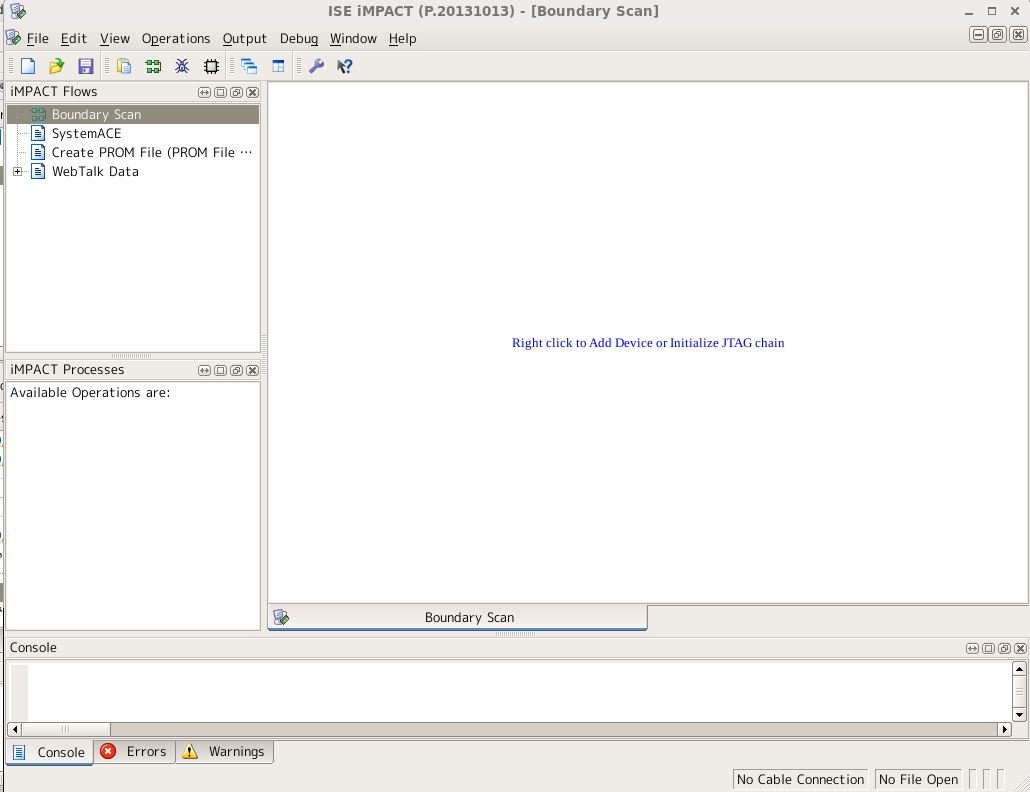Switch to the Warnings tab
The image size is (1030, 792).
coord(225,752)
